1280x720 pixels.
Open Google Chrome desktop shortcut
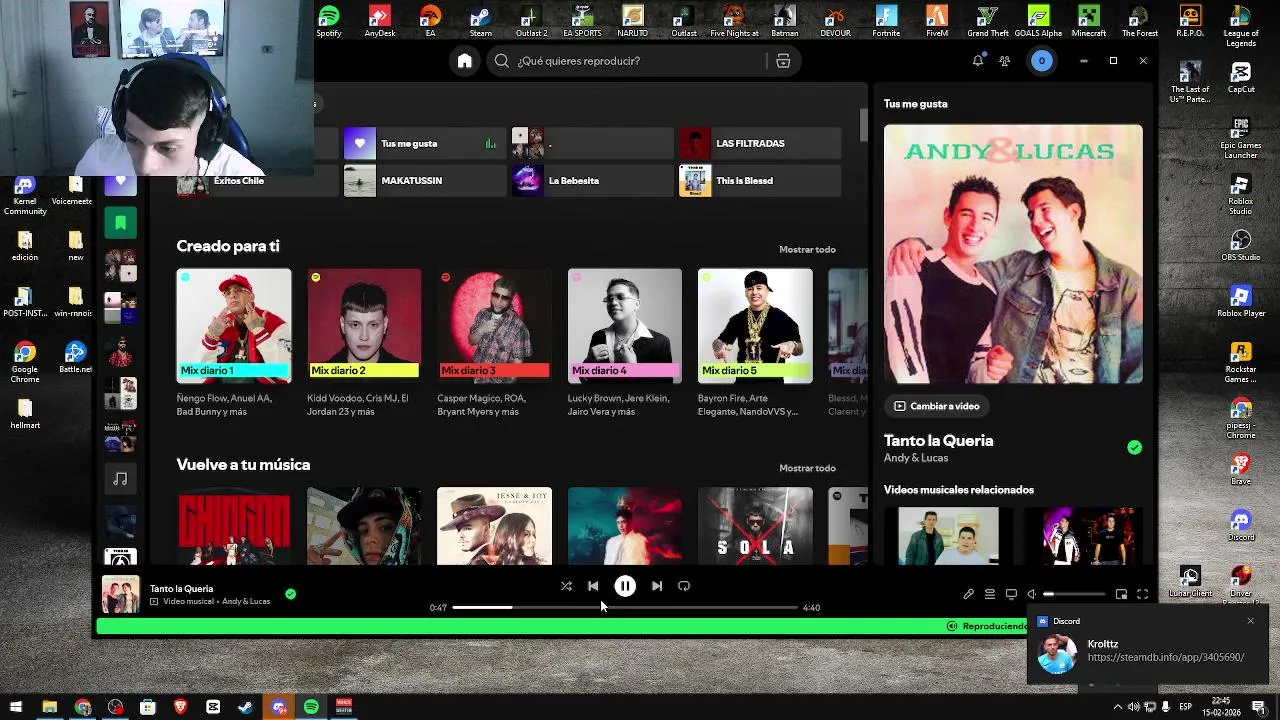pos(25,362)
